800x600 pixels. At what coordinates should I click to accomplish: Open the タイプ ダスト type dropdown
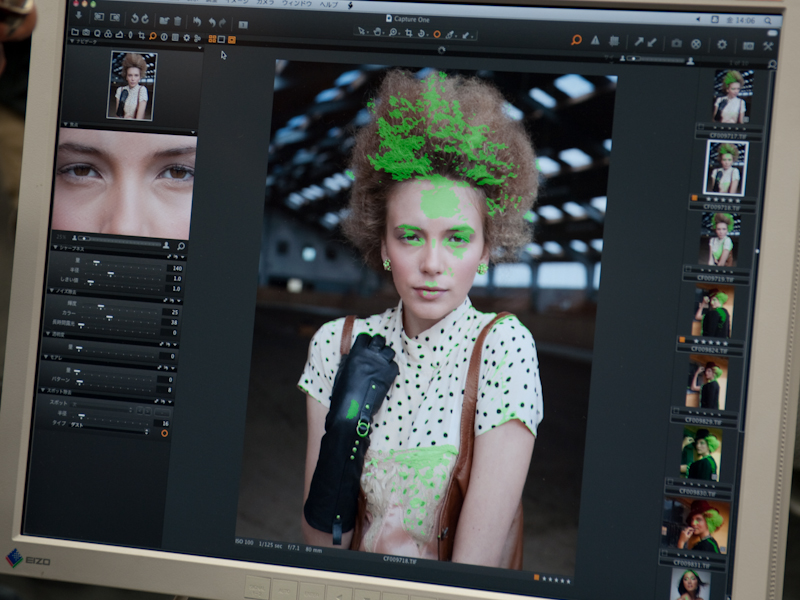108,429
